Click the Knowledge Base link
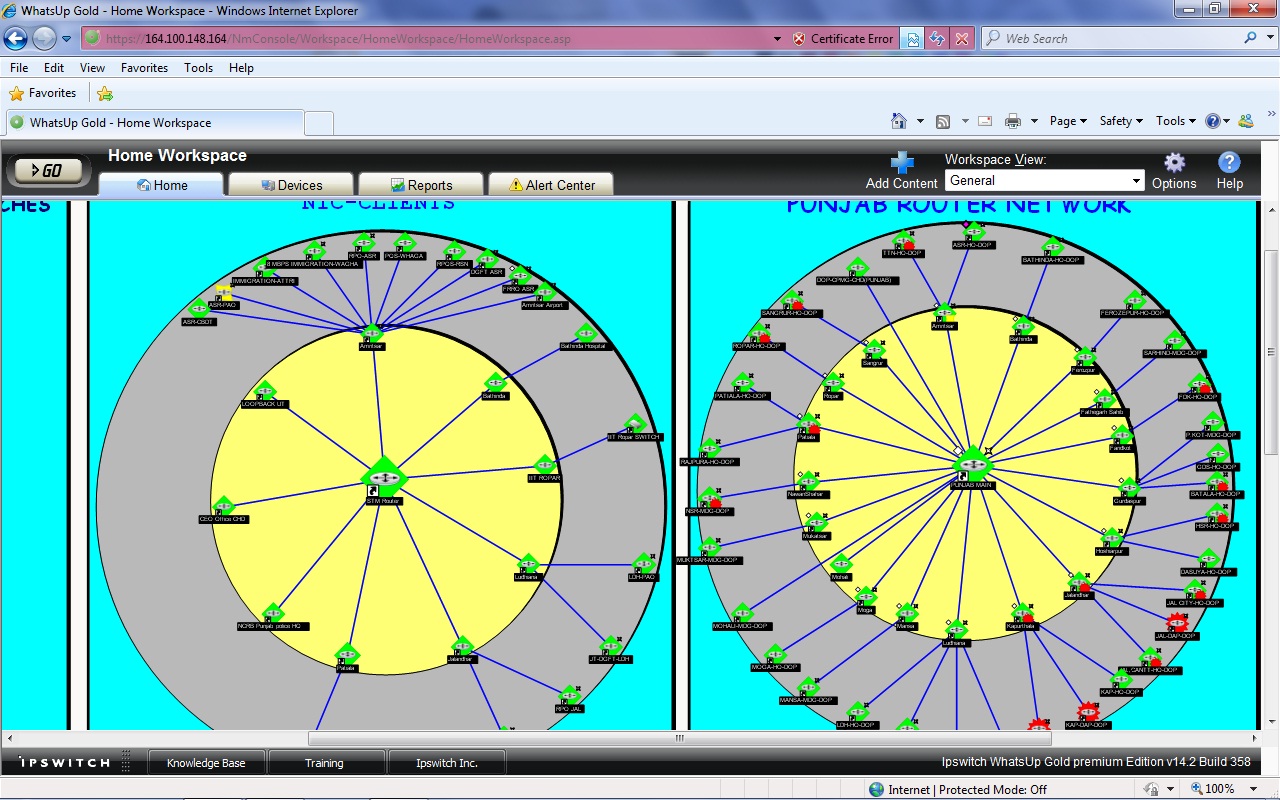The image size is (1280, 800). coord(206,763)
